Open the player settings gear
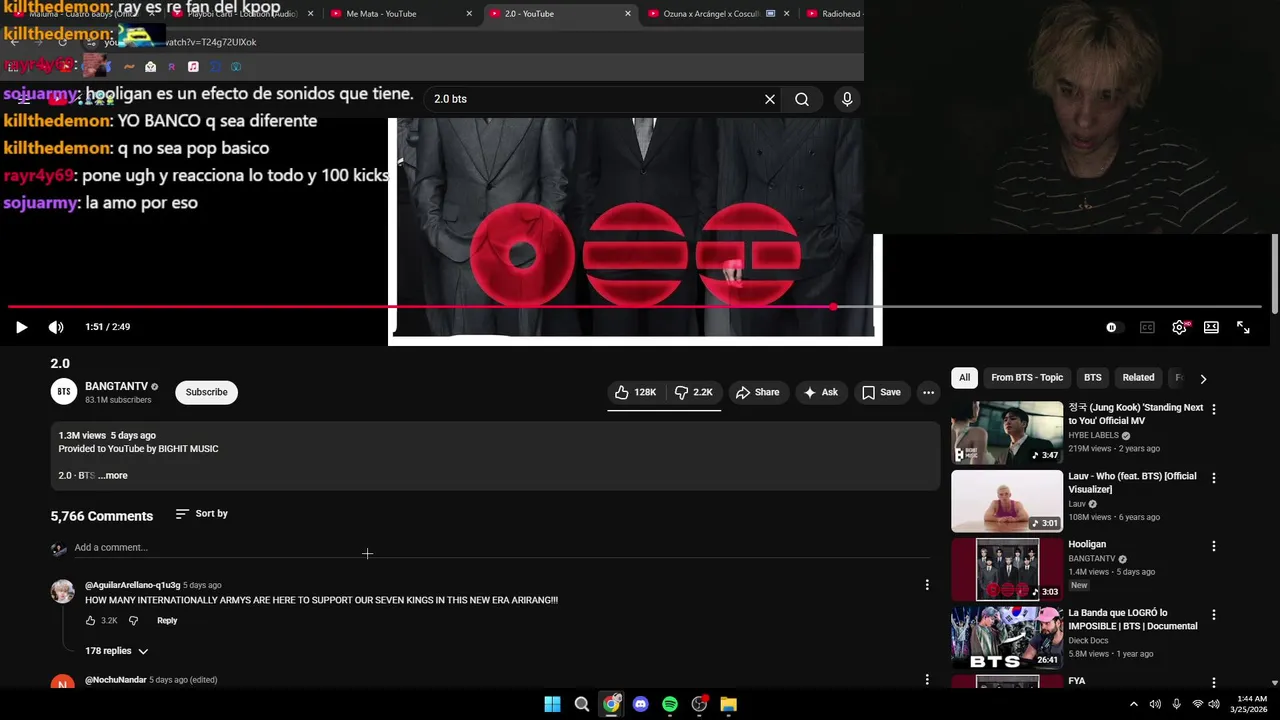The image size is (1280, 720). coord(1180,327)
